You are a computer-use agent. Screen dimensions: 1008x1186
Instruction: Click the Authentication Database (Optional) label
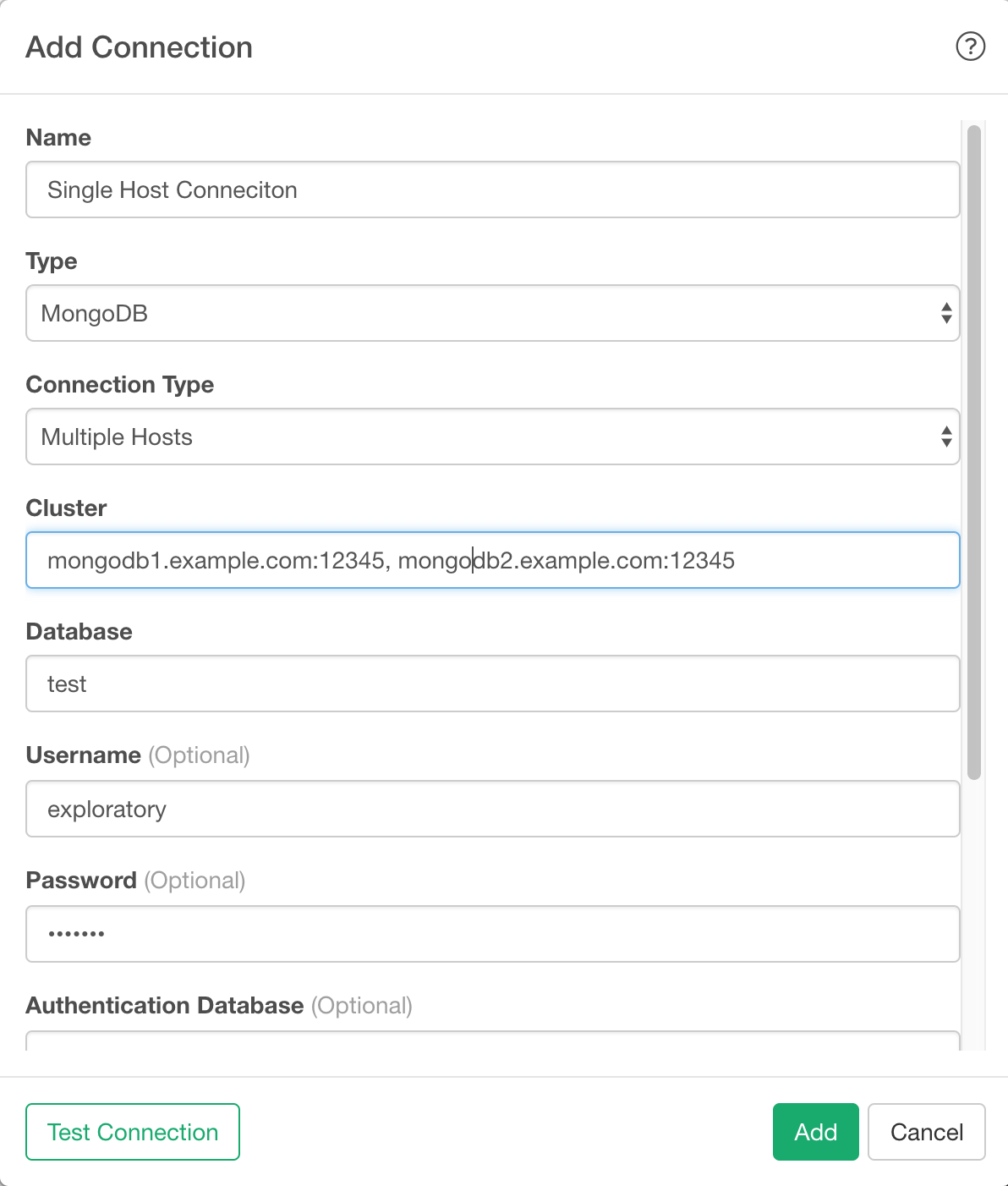(x=219, y=1005)
